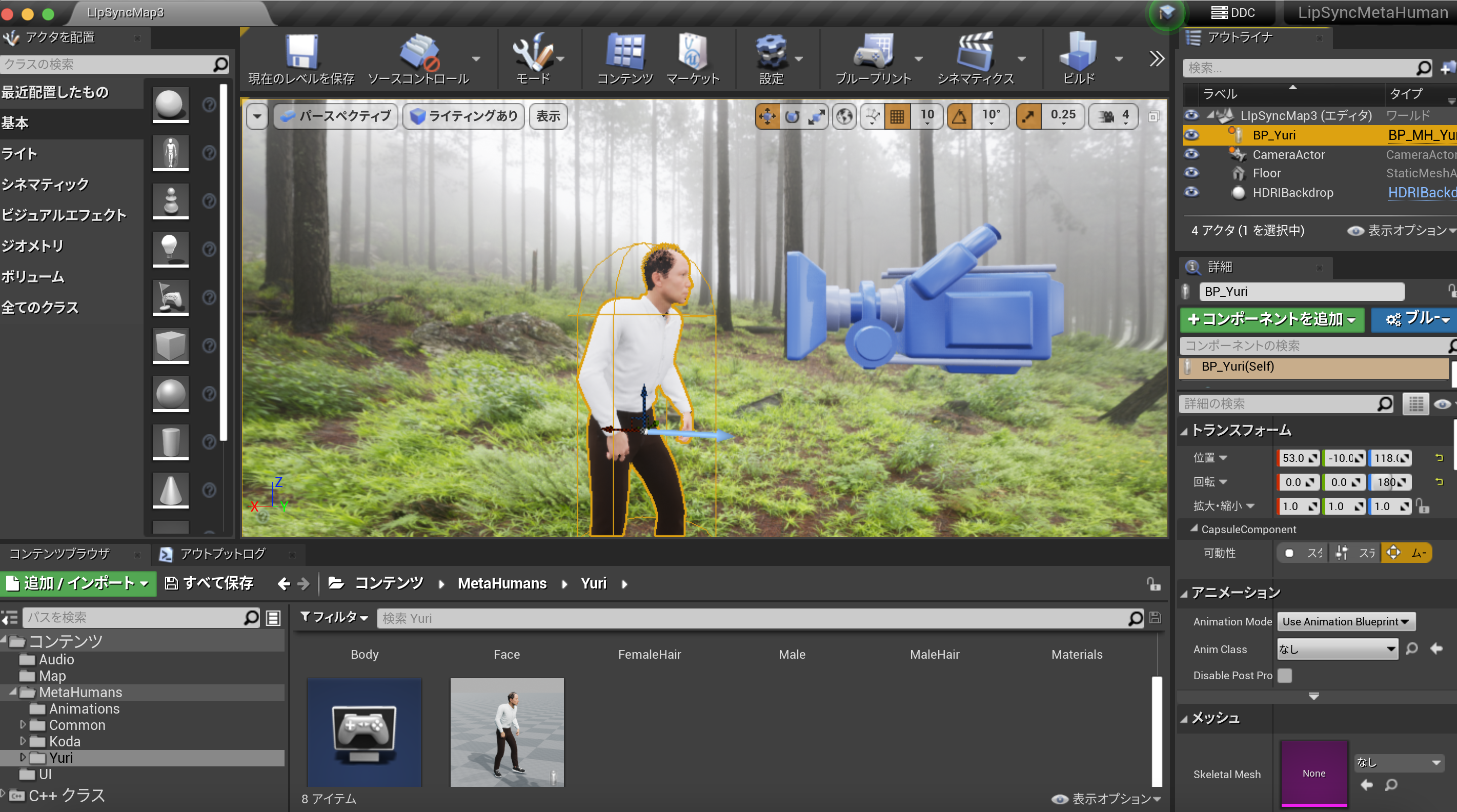
Task: Click the Save Current Level floppy icon
Action: pos(301,52)
